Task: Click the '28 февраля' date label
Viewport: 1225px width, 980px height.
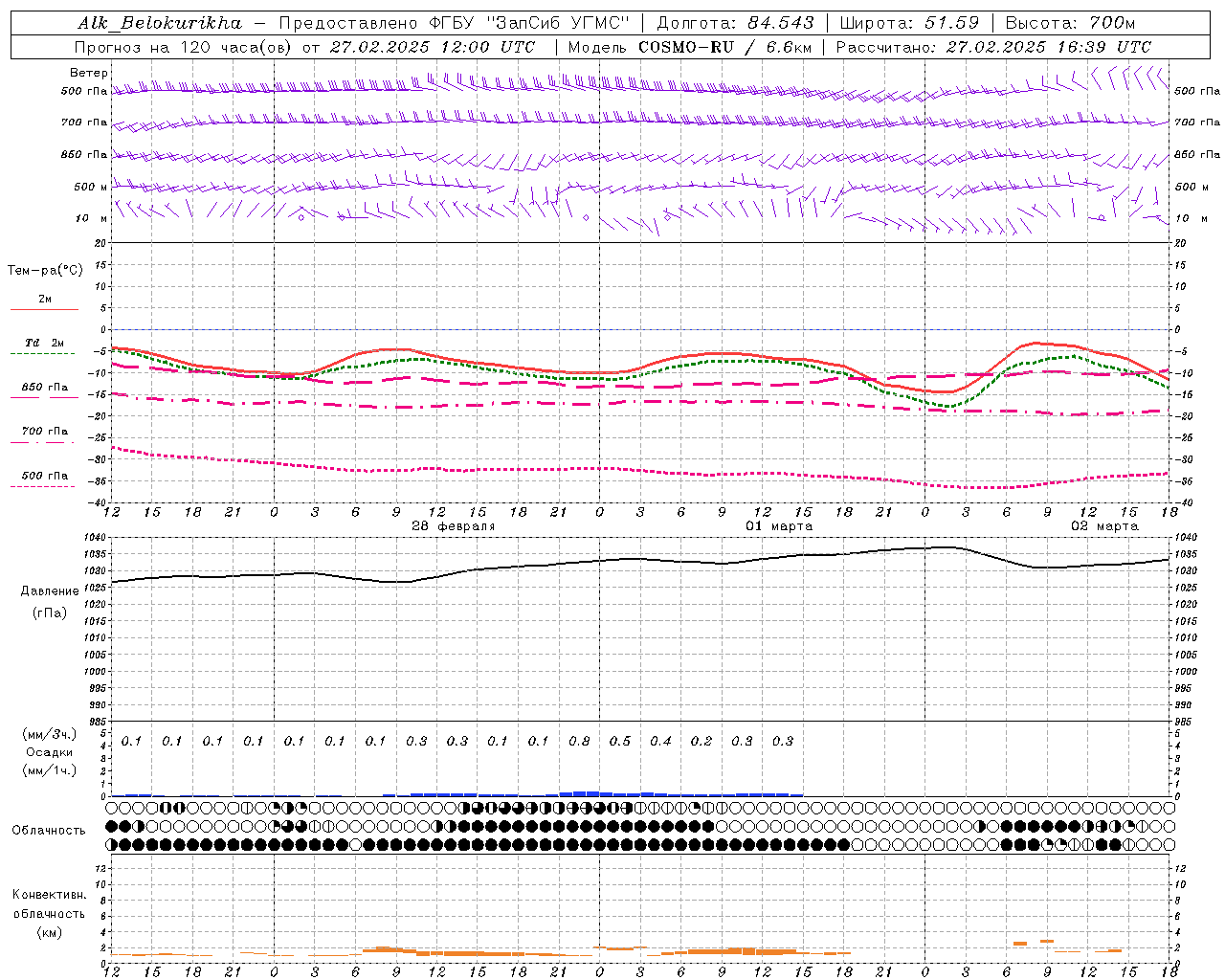Action: coord(454,526)
